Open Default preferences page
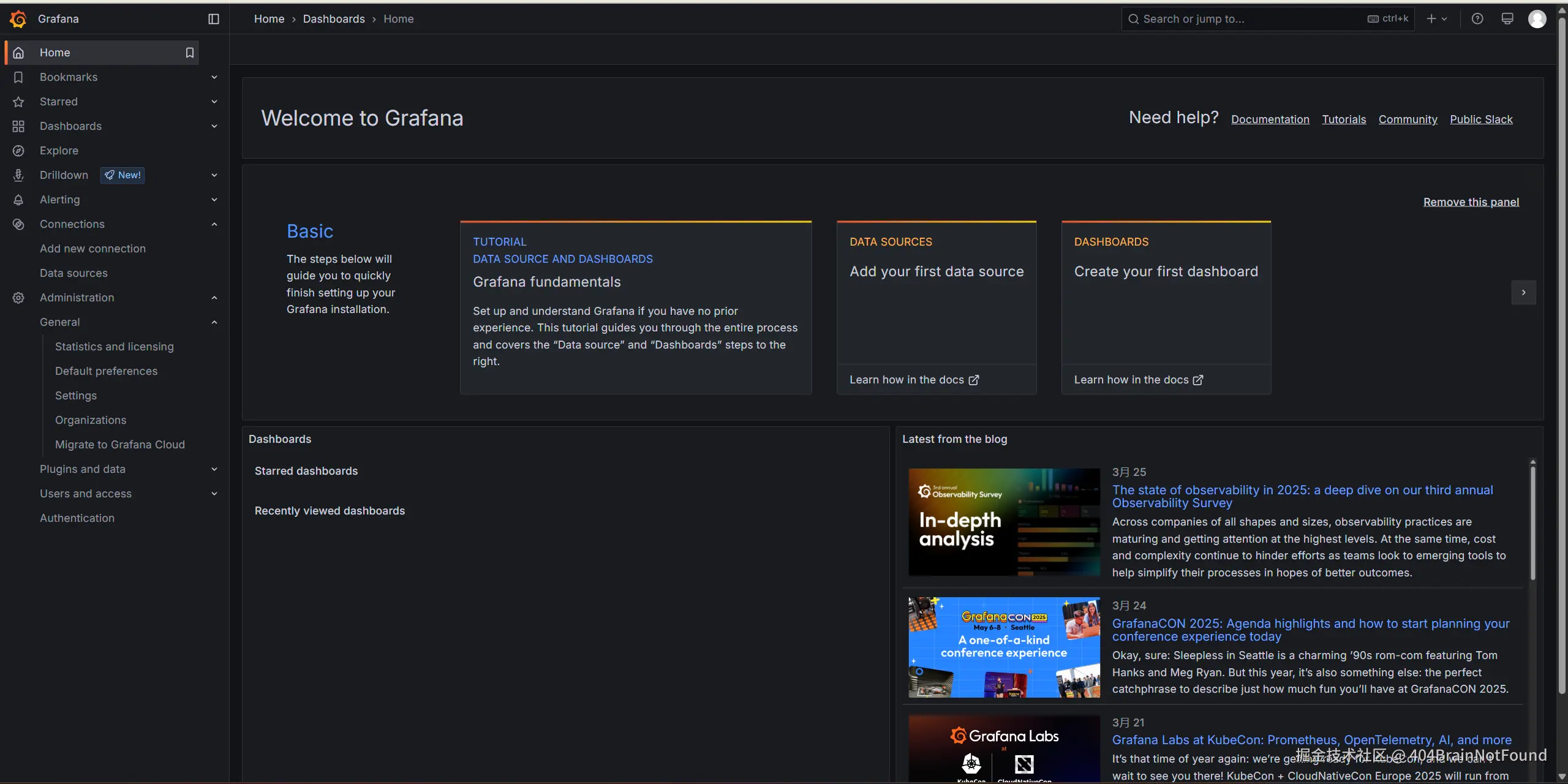 pyautogui.click(x=106, y=371)
